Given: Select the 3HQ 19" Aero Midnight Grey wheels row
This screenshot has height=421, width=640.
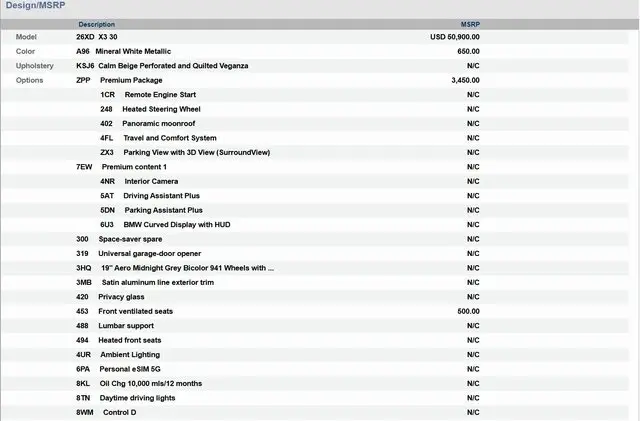Looking at the screenshot, I should click(175, 268).
